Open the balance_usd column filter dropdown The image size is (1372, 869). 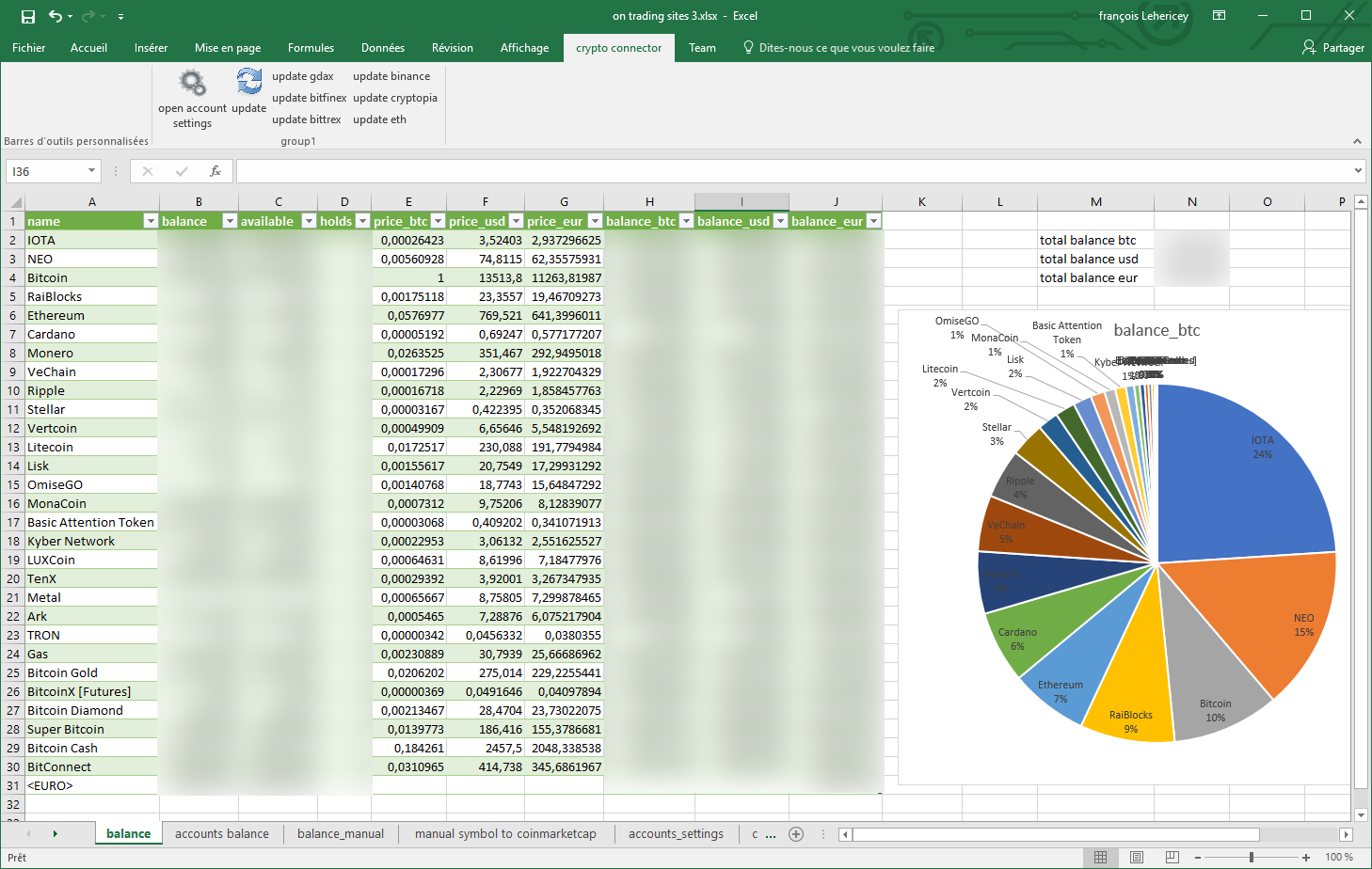pyautogui.click(x=779, y=221)
